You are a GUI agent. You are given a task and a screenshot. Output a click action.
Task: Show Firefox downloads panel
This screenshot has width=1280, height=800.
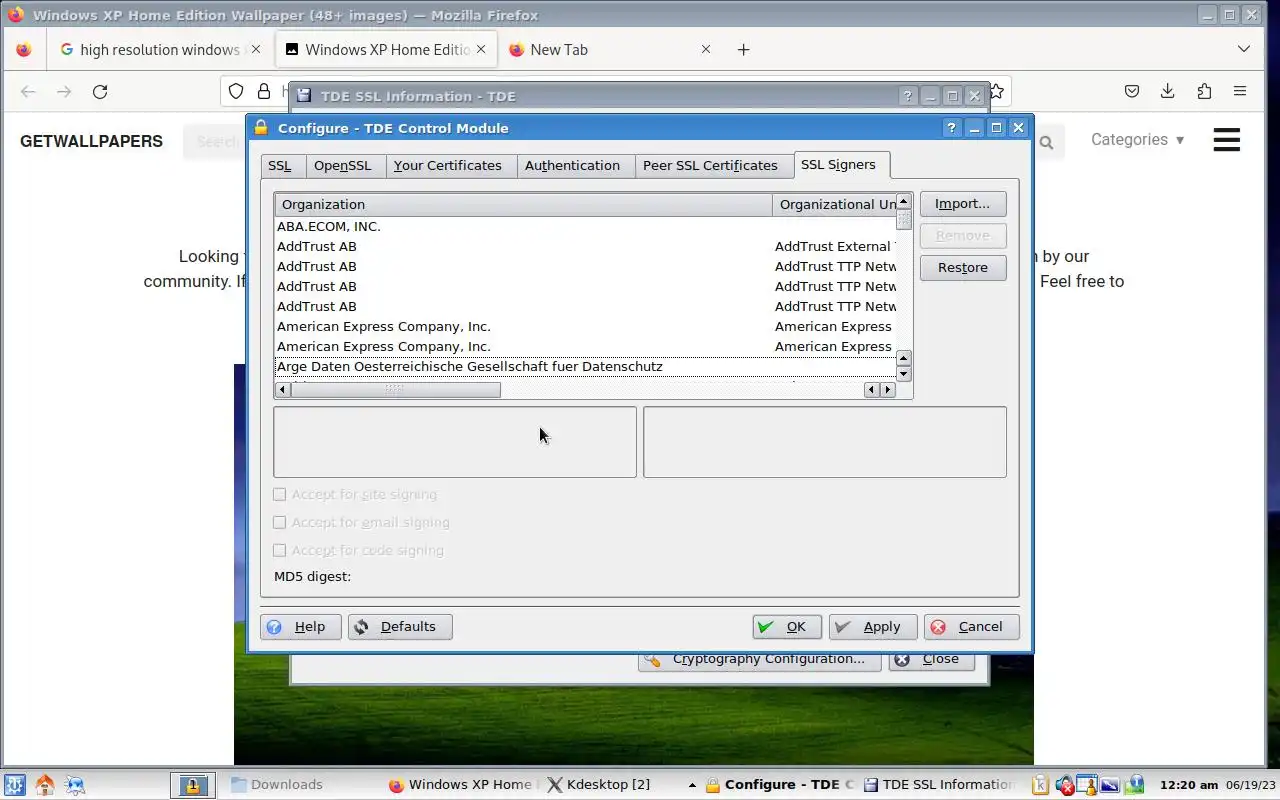(1167, 91)
